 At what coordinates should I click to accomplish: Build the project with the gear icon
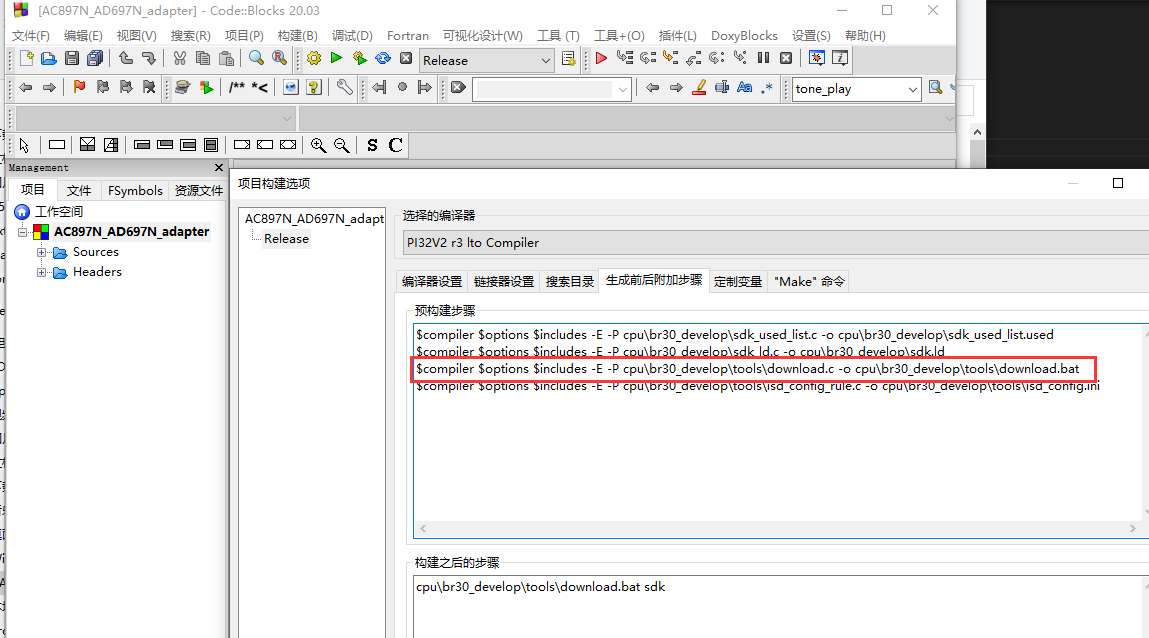314,59
